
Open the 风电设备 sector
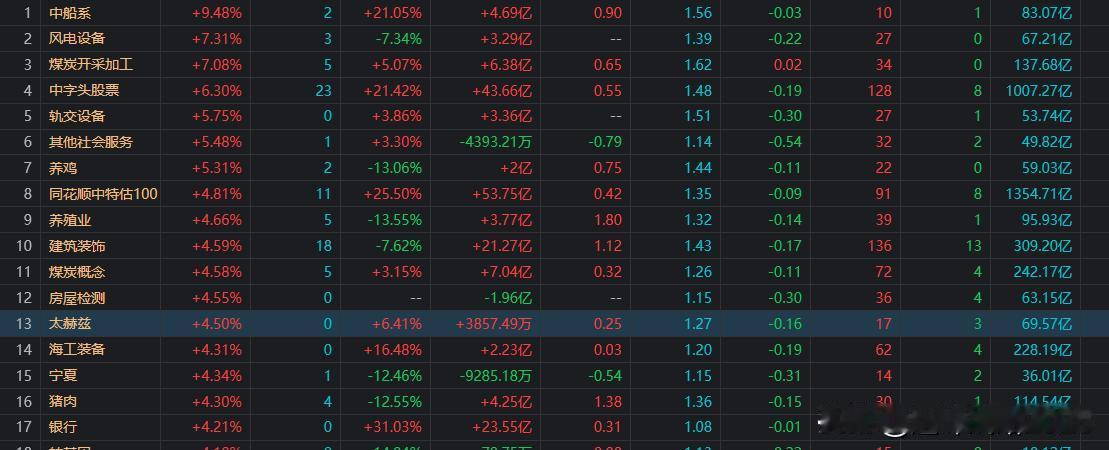click(x=76, y=38)
